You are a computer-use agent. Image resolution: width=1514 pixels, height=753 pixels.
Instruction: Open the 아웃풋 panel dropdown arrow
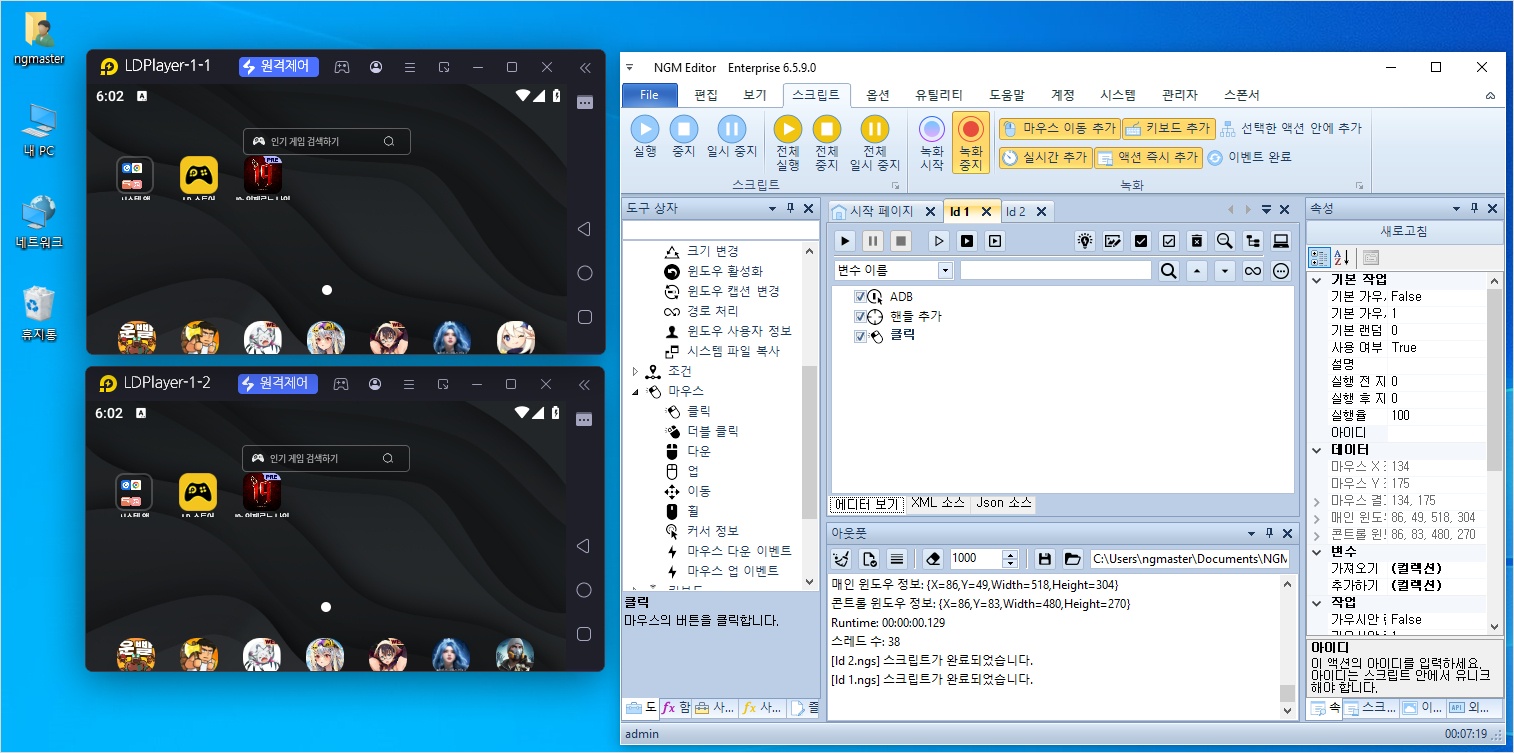[1250, 534]
